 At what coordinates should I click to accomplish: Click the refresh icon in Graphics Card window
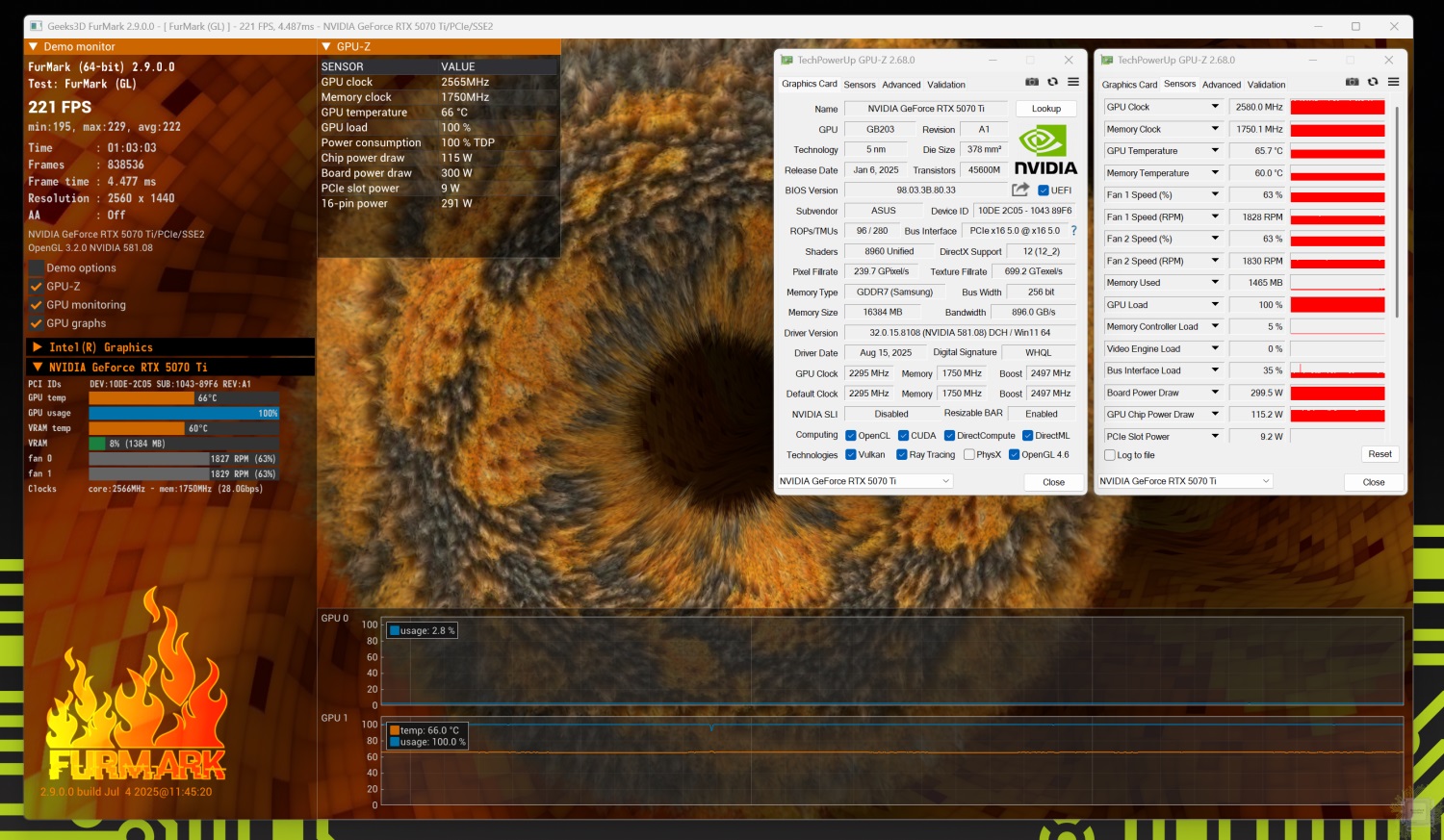point(1052,83)
